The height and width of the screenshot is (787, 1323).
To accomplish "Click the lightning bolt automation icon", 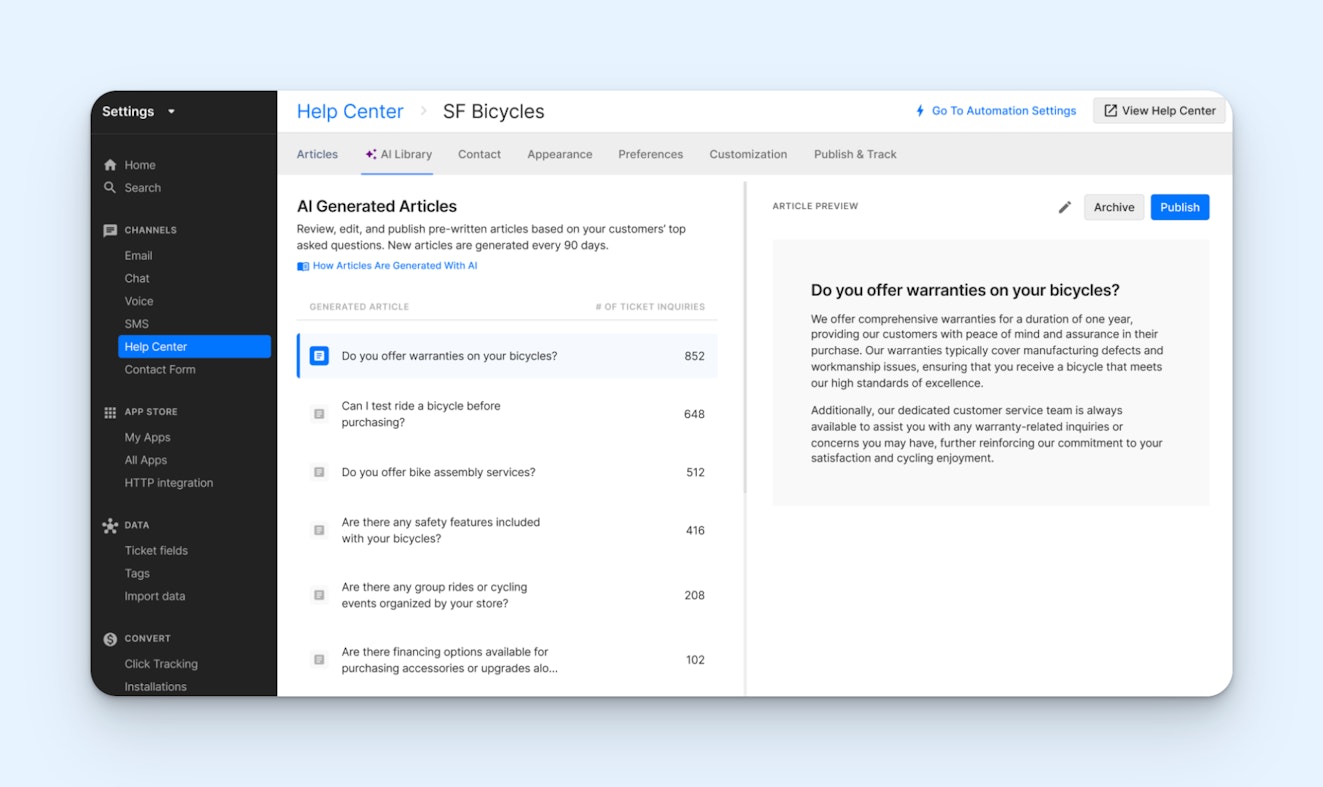I will 920,111.
